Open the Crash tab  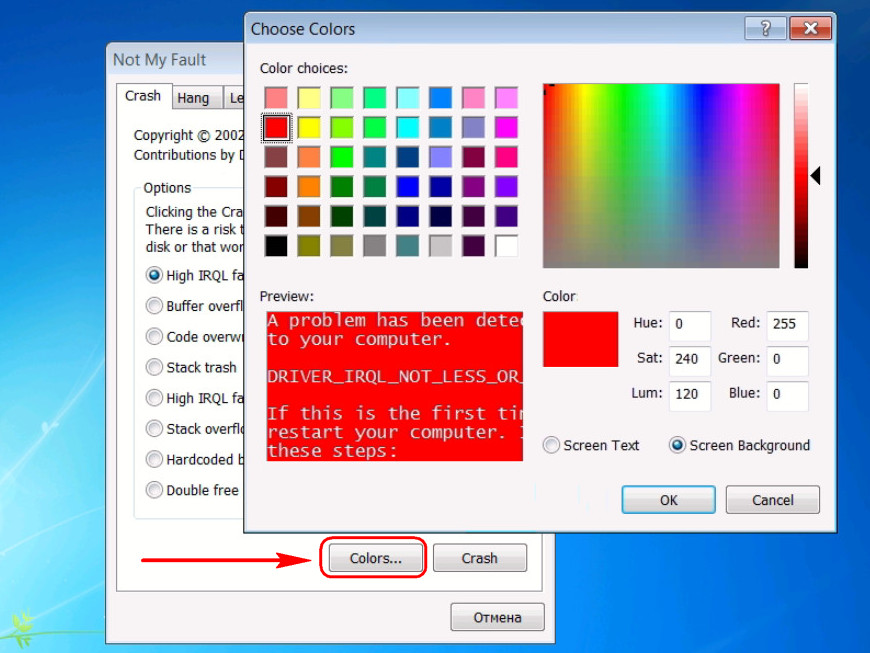pos(143,96)
